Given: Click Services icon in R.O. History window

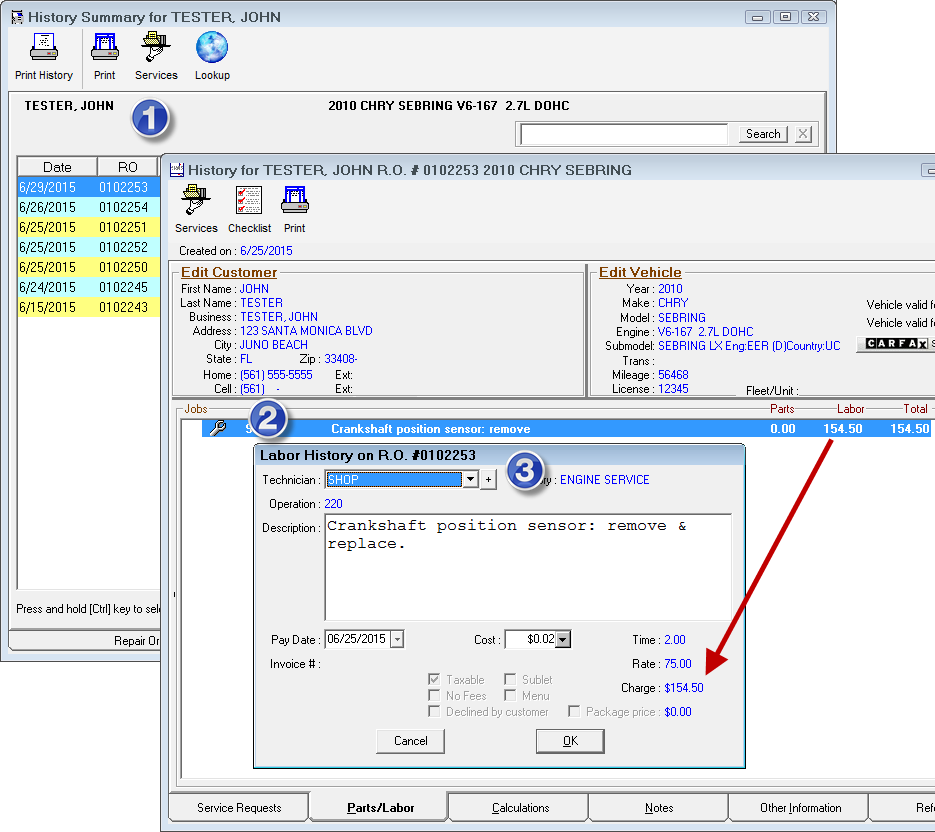Looking at the screenshot, I should pos(196,208).
